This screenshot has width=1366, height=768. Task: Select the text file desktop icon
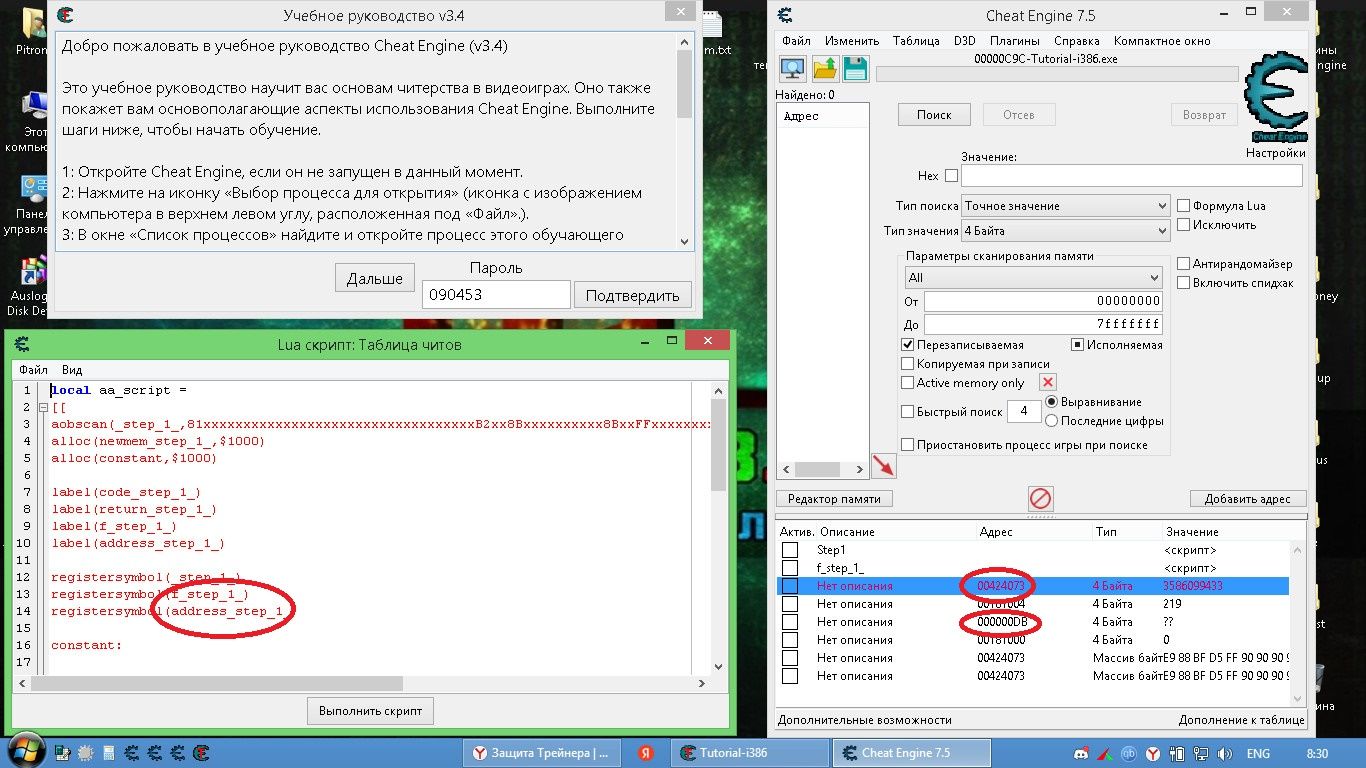712,33
